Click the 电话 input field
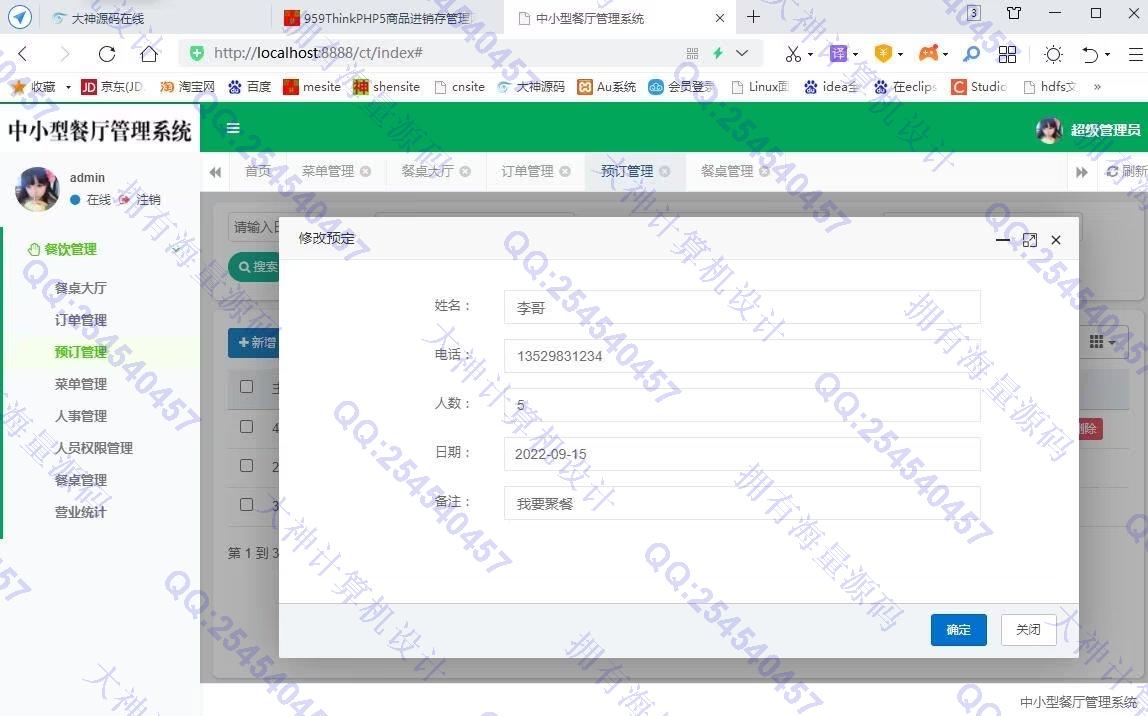The height and width of the screenshot is (716, 1148). point(742,356)
